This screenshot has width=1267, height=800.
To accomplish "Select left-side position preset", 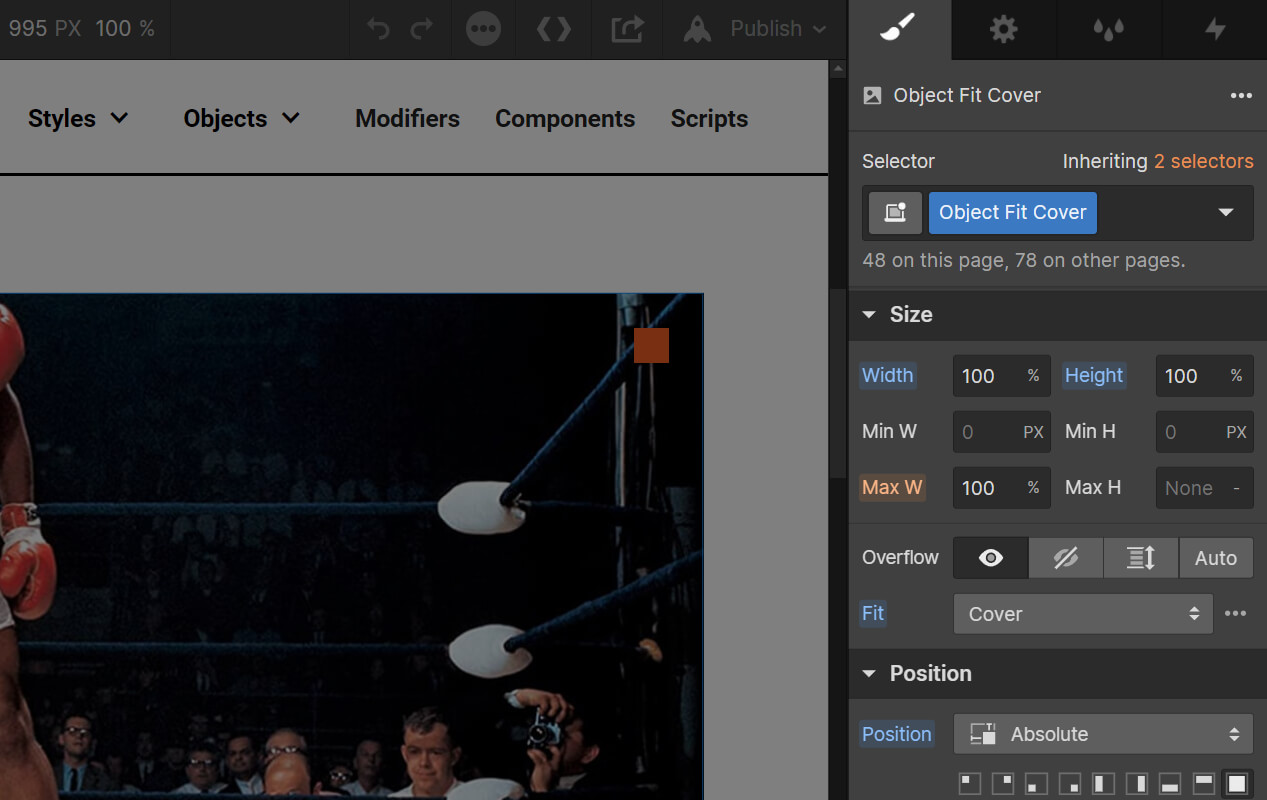I will (x=1103, y=783).
